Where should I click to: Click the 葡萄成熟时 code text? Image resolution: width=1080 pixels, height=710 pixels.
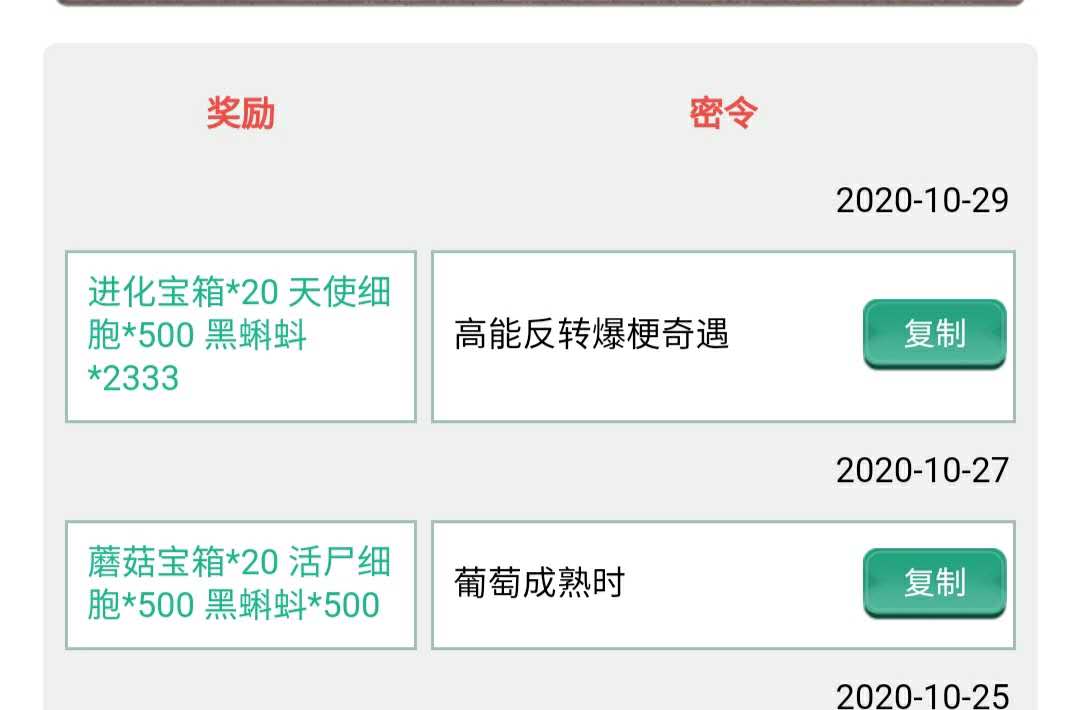[x=539, y=583]
